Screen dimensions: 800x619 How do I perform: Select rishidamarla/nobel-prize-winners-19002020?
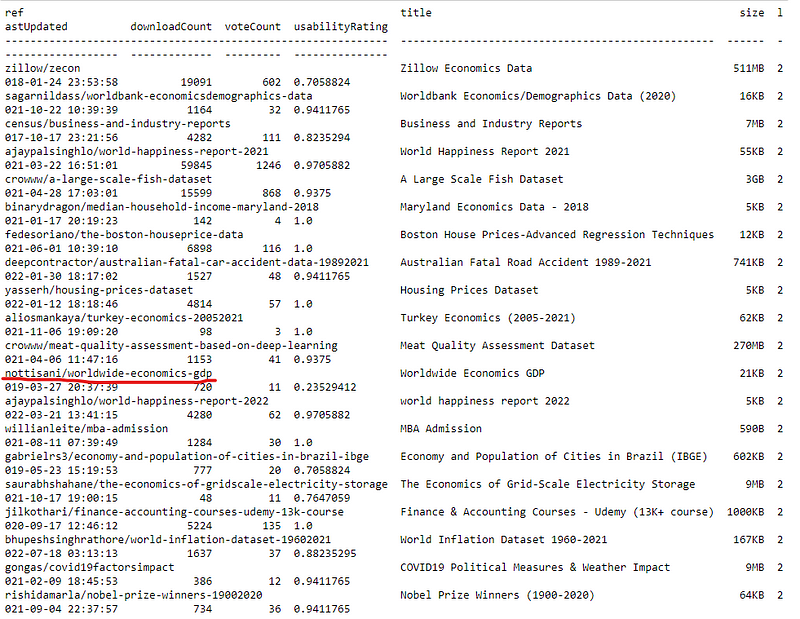click(x=134, y=595)
